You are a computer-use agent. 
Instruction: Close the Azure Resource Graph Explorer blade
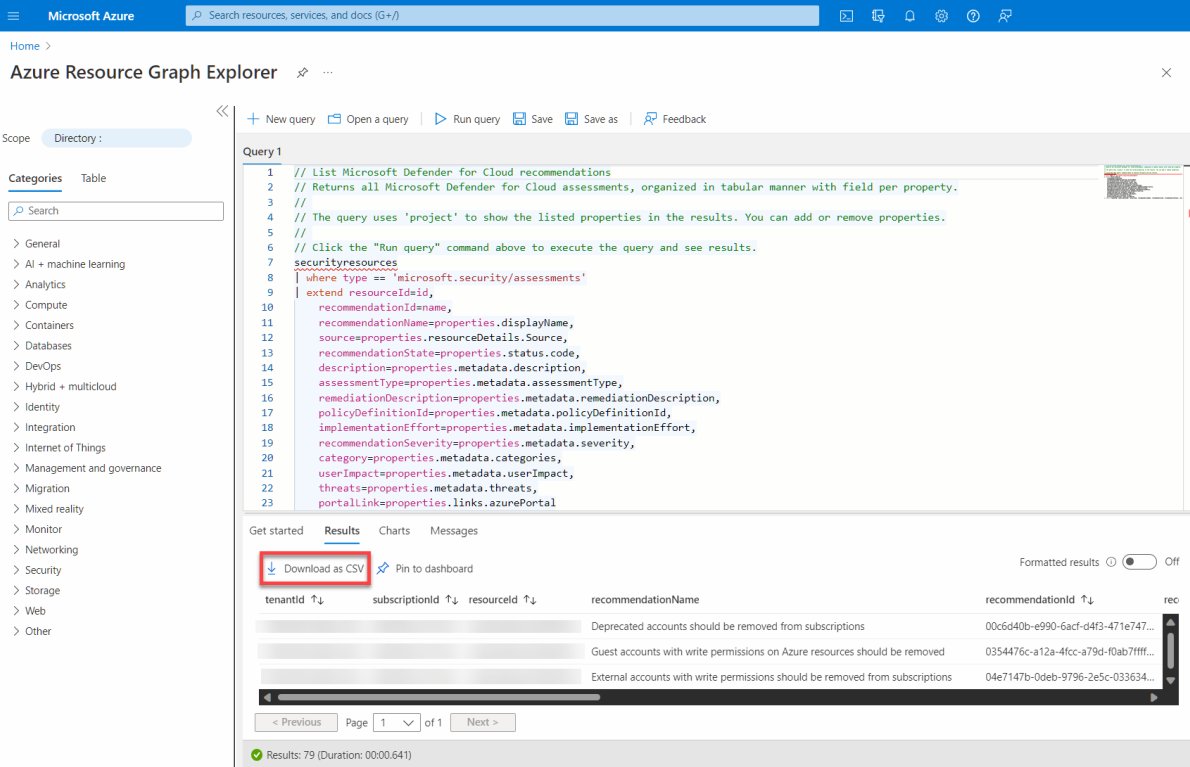(1166, 73)
